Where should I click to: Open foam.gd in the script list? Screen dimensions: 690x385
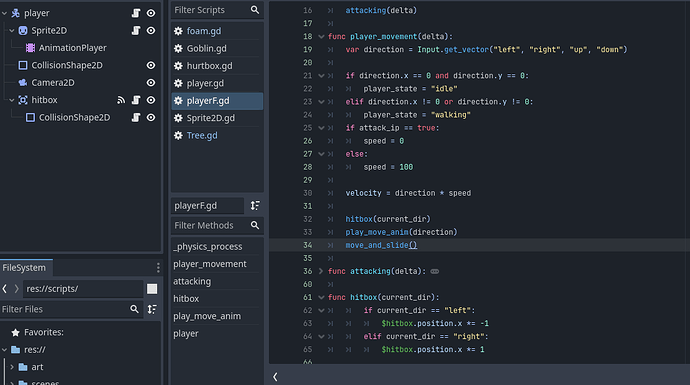tap(217, 31)
